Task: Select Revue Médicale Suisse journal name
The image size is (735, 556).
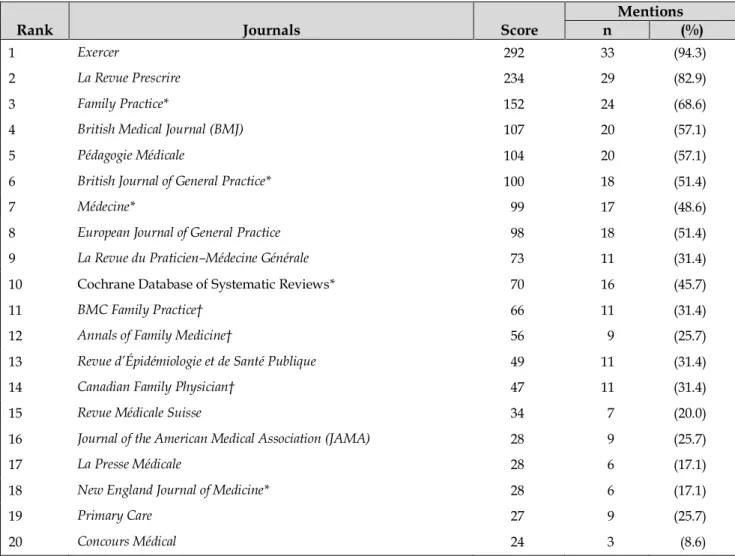Action: tap(139, 413)
